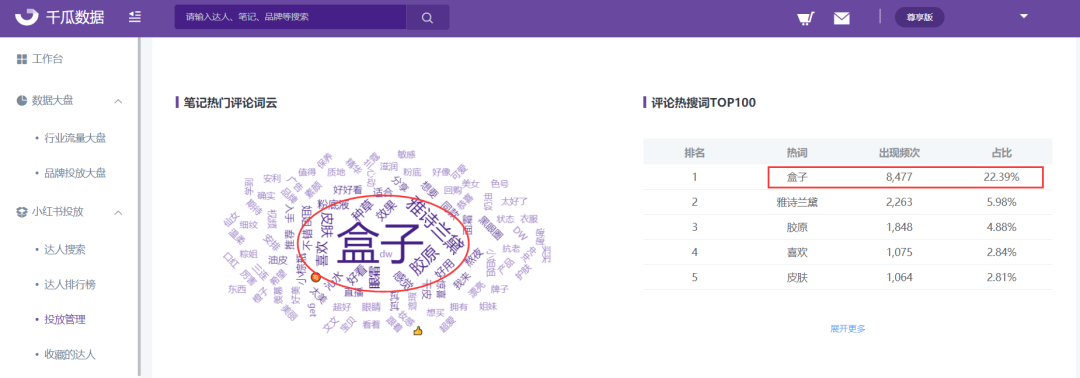Click hot word 雅诗兰黛 in table

pyautogui.click(x=797, y=202)
